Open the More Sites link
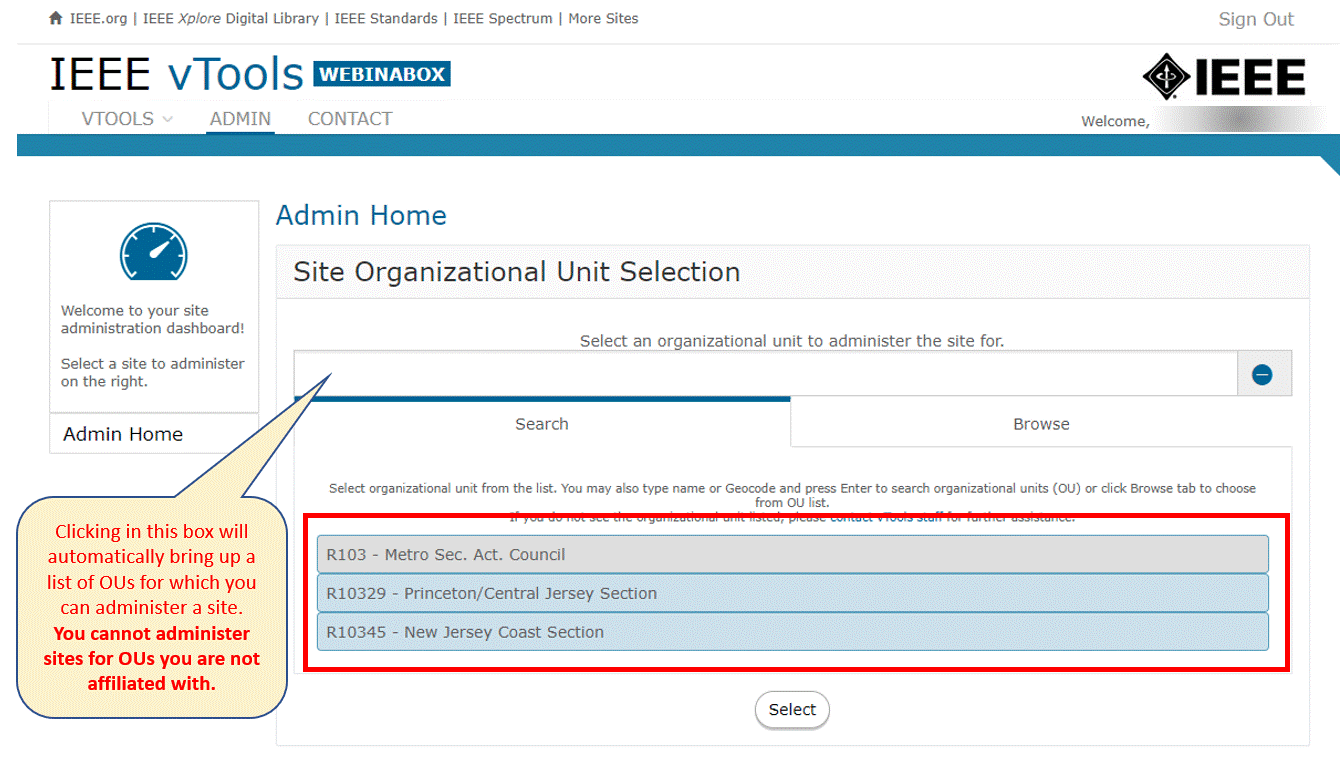Viewport: 1340px width, 776px height. click(603, 19)
